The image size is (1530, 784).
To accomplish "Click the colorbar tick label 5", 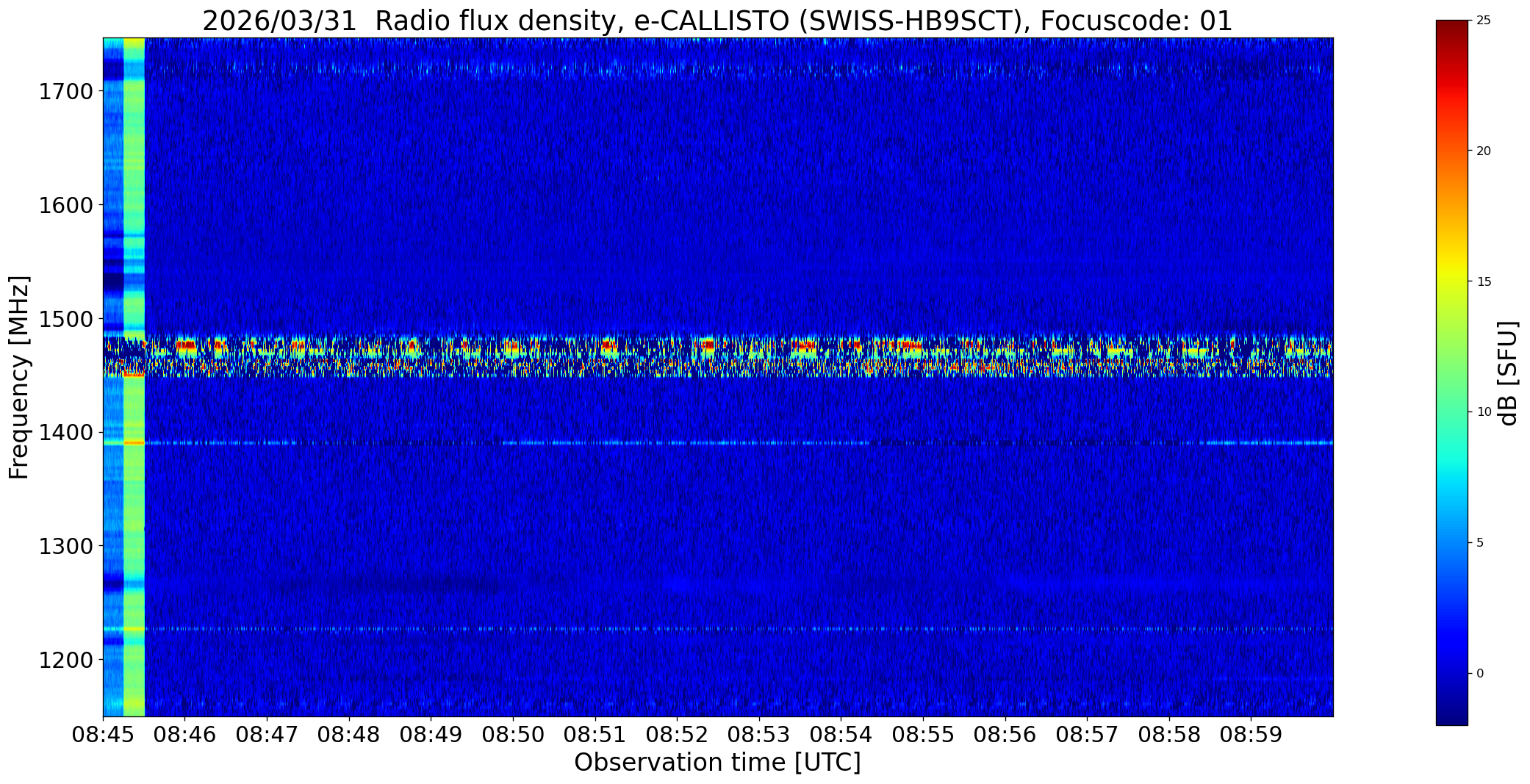I will click(1480, 543).
